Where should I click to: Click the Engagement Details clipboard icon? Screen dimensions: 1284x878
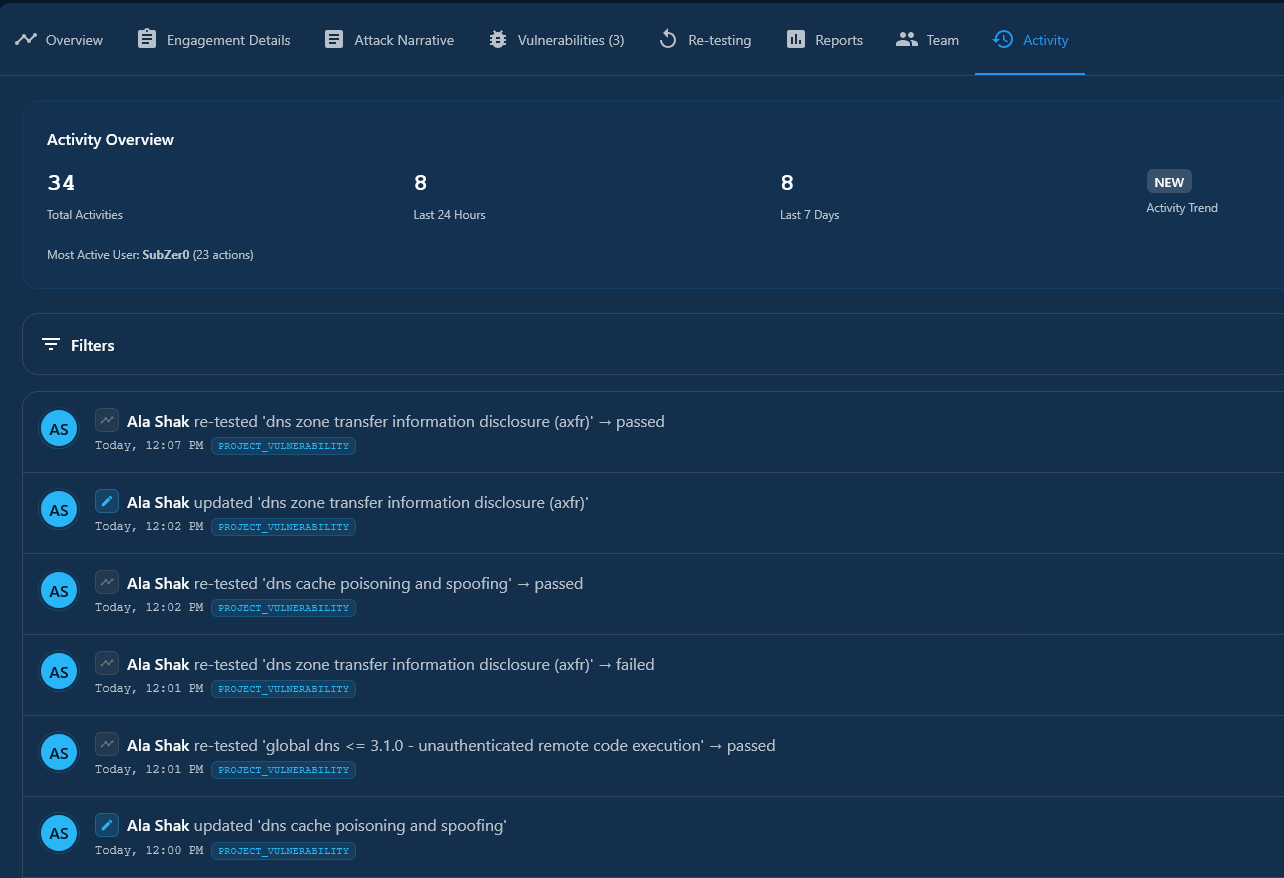(x=147, y=40)
